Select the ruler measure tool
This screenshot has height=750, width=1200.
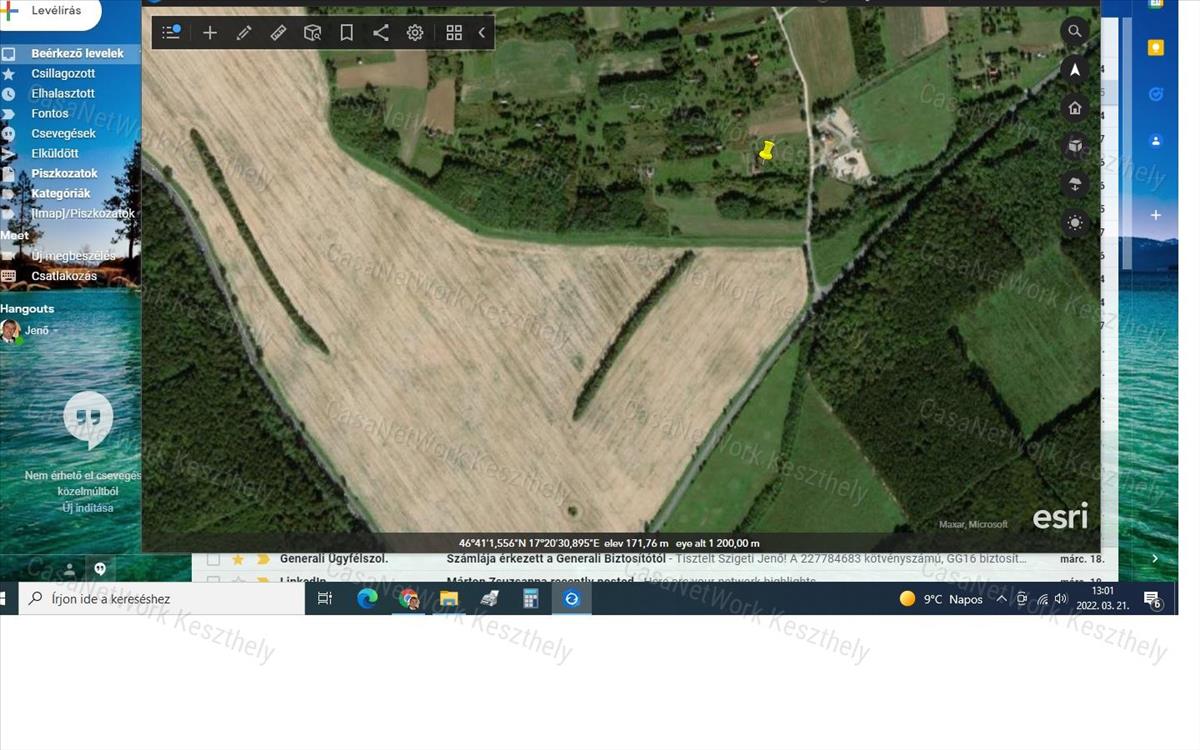[278, 33]
